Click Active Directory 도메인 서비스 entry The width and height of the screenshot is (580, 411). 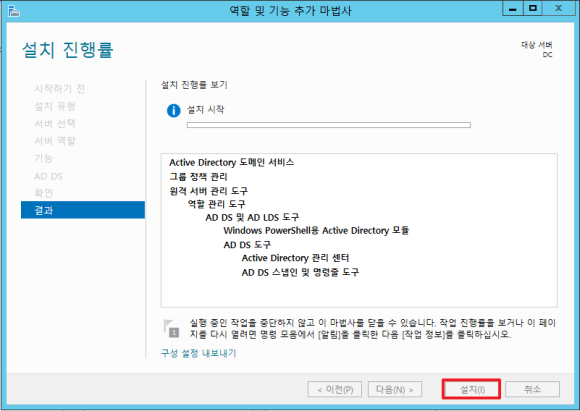tap(232, 162)
